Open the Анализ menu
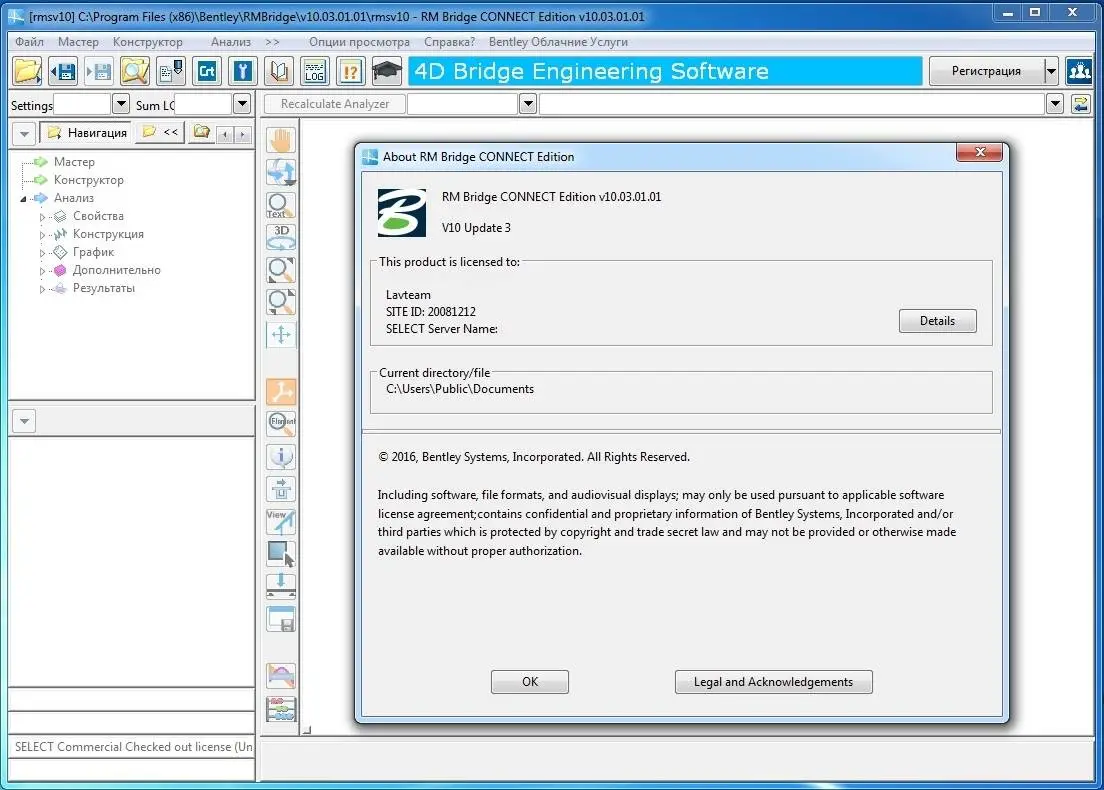 231,42
